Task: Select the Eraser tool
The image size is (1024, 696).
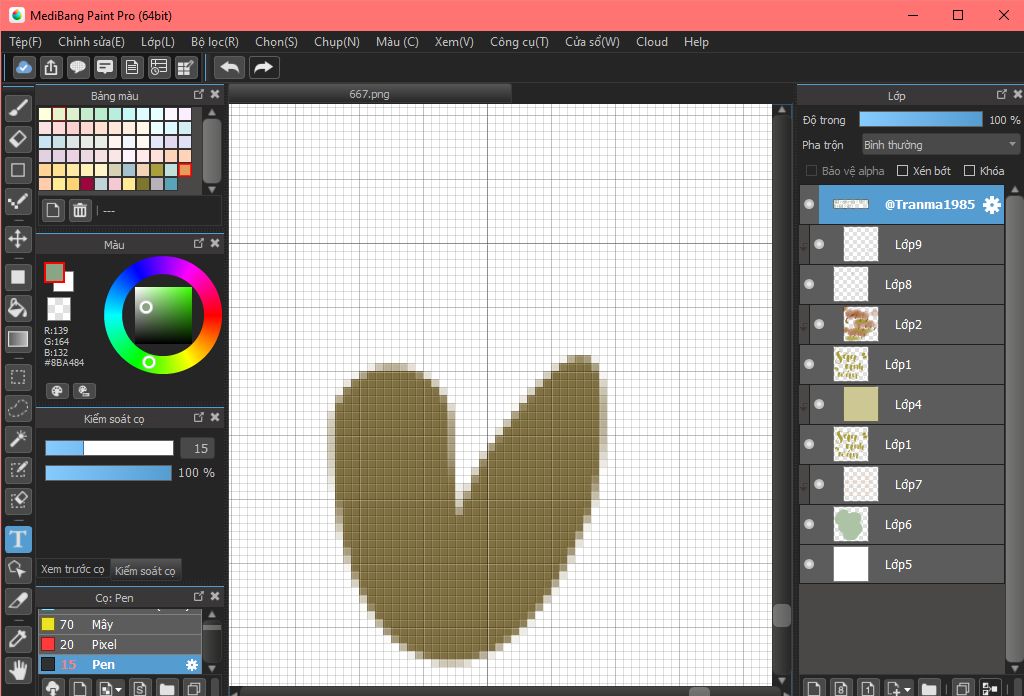Action: (18, 138)
